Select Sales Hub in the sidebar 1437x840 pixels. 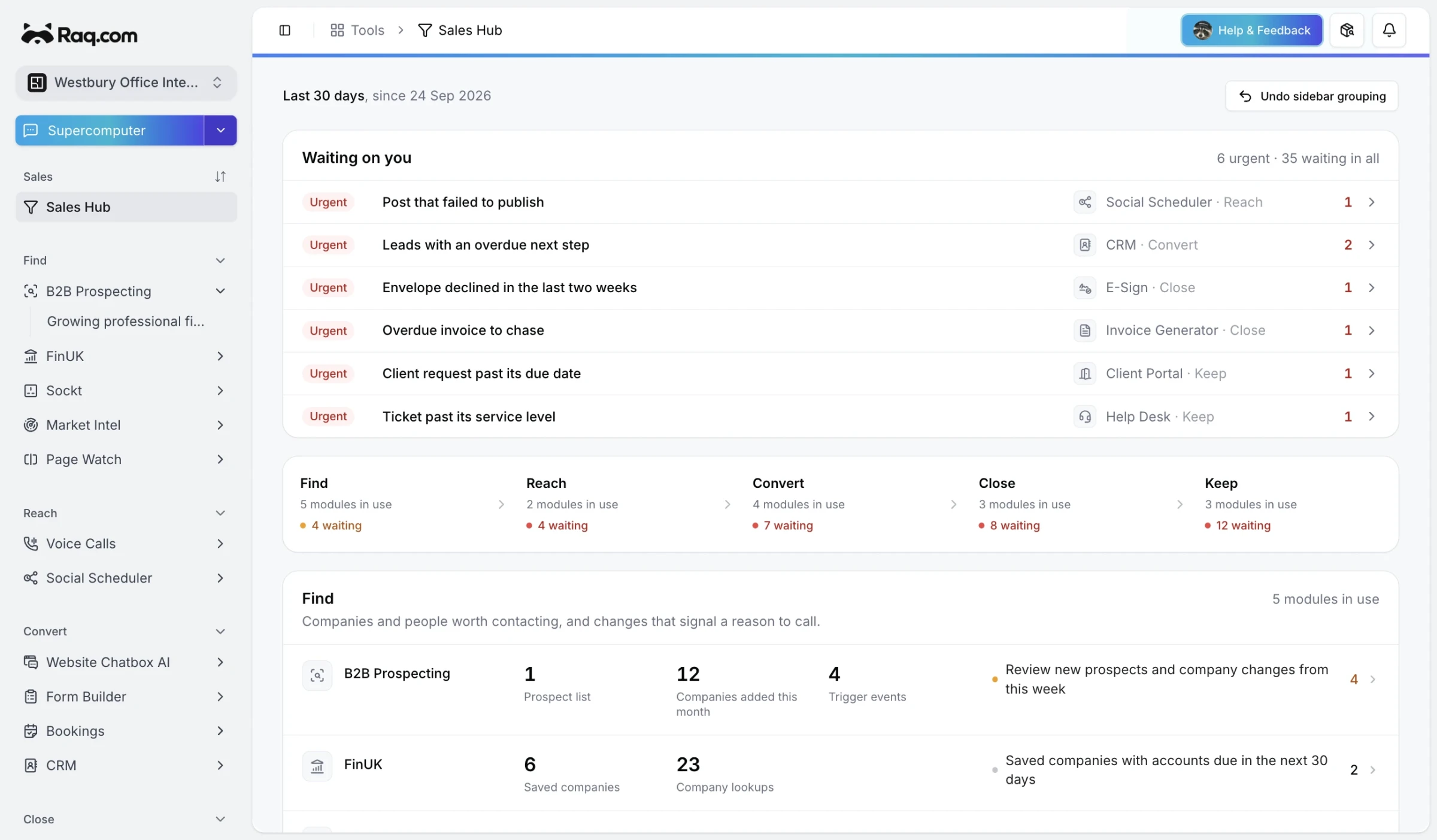(126, 207)
